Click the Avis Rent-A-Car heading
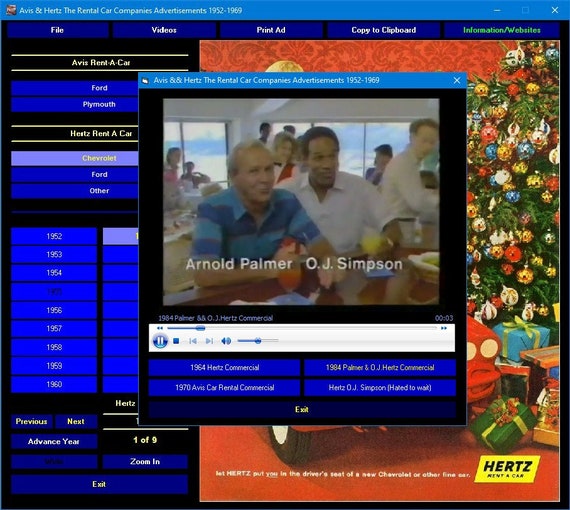Viewport: 570px width, 510px height. (101, 63)
